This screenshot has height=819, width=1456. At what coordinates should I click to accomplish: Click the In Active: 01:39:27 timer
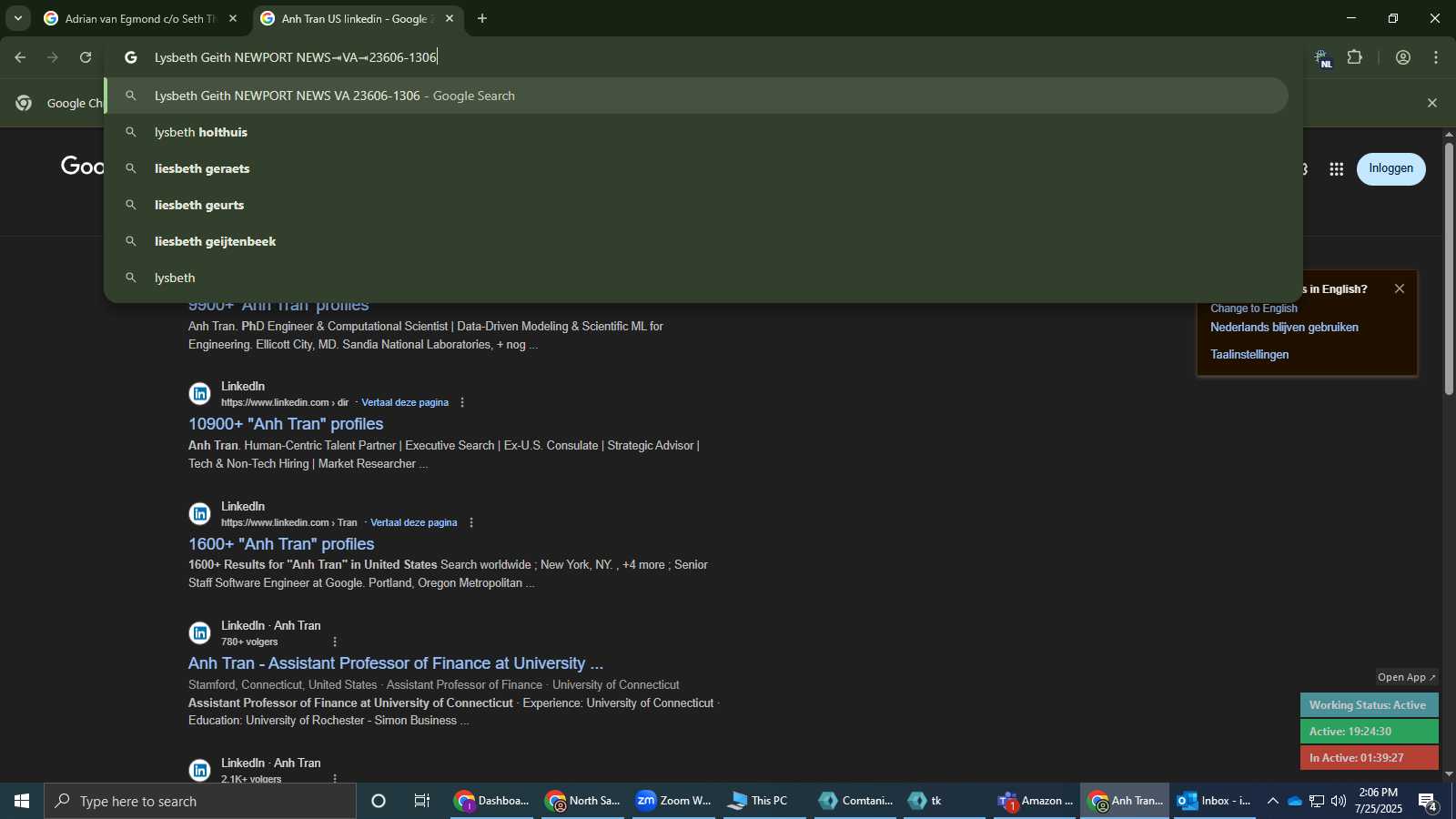pyautogui.click(x=1369, y=758)
